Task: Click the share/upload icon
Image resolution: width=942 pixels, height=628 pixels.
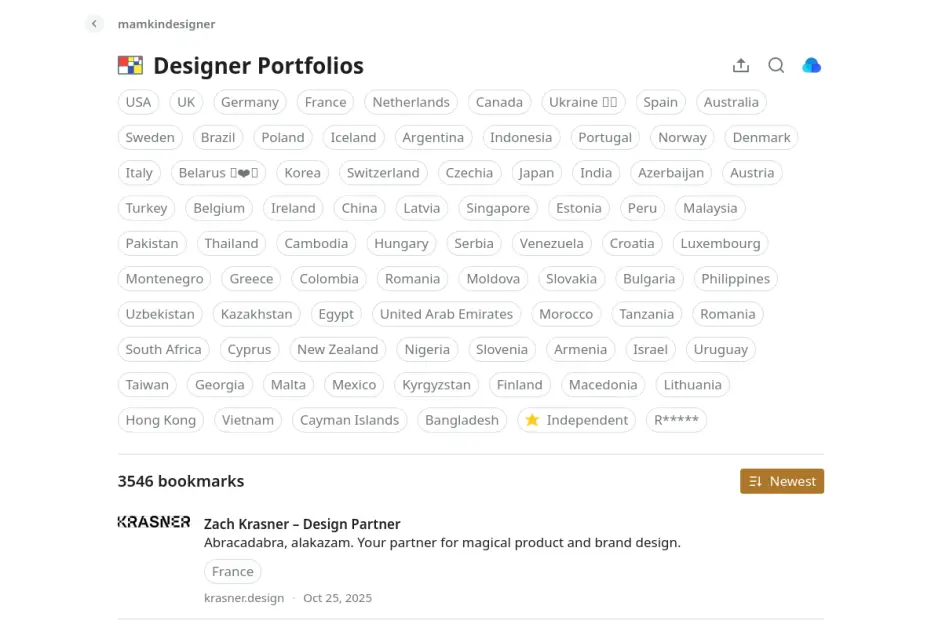Action: tap(741, 66)
